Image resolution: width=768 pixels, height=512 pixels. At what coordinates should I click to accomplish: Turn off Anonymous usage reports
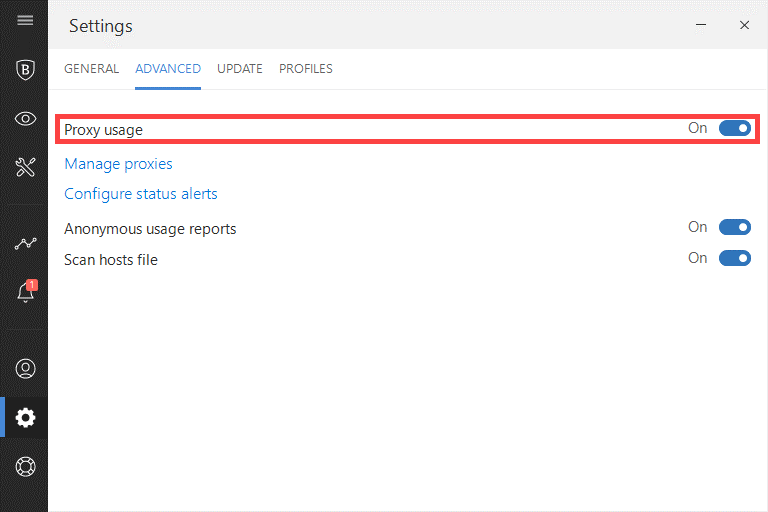[734, 227]
